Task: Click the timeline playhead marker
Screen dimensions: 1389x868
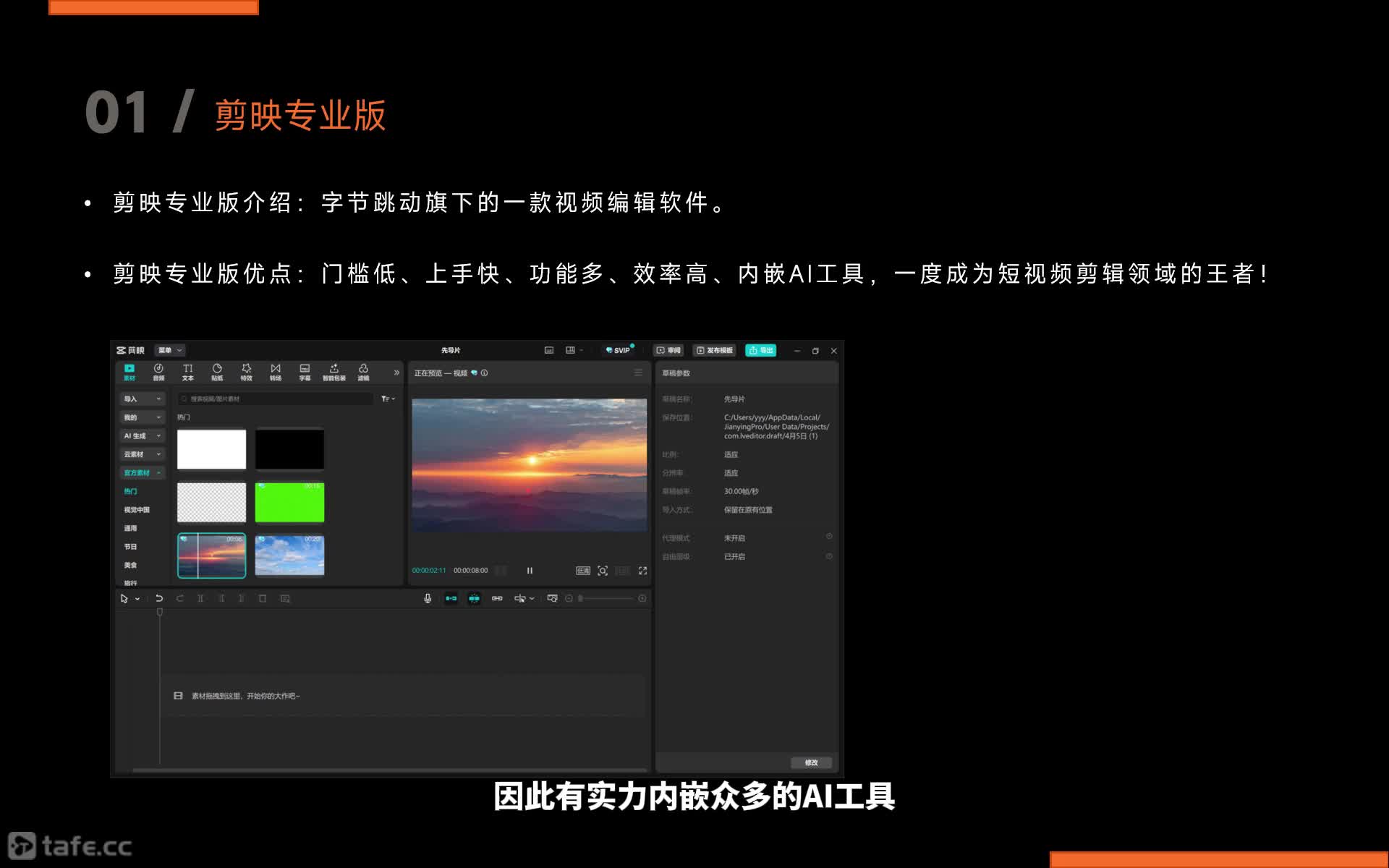Action: pyautogui.click(x=160, y=612)
